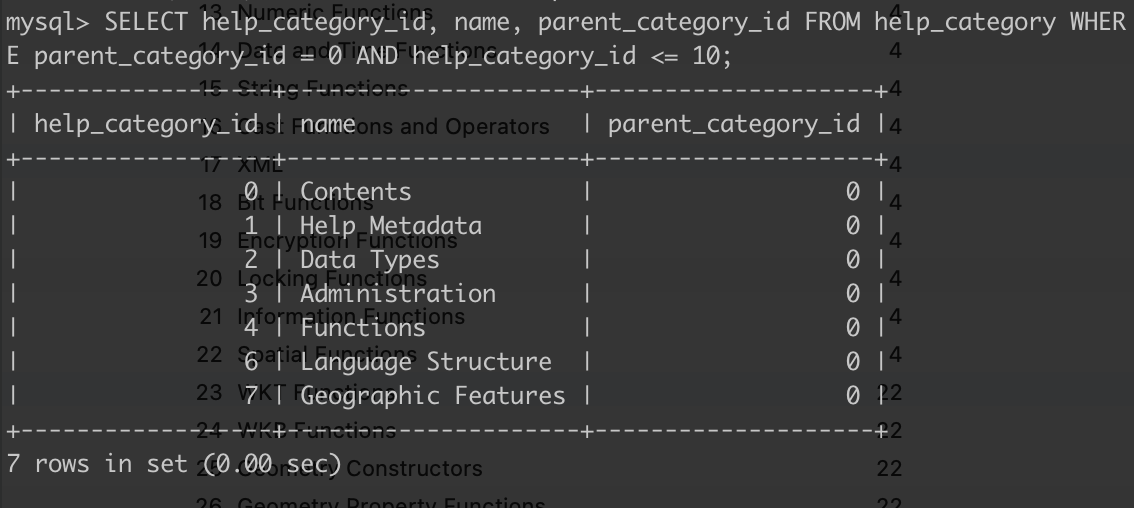Select the Help Metadata row name
The image size is (1134, 508).
[390, 225]
